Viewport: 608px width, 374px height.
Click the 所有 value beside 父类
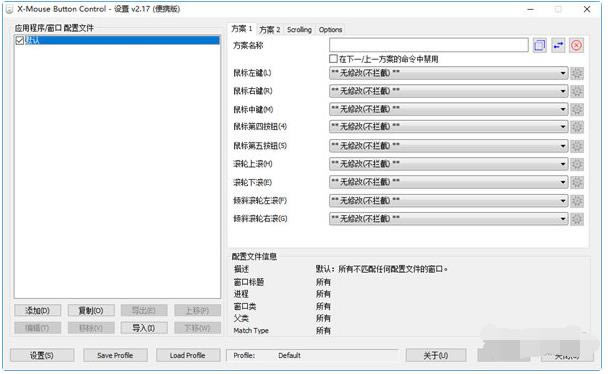coord(323,319)
